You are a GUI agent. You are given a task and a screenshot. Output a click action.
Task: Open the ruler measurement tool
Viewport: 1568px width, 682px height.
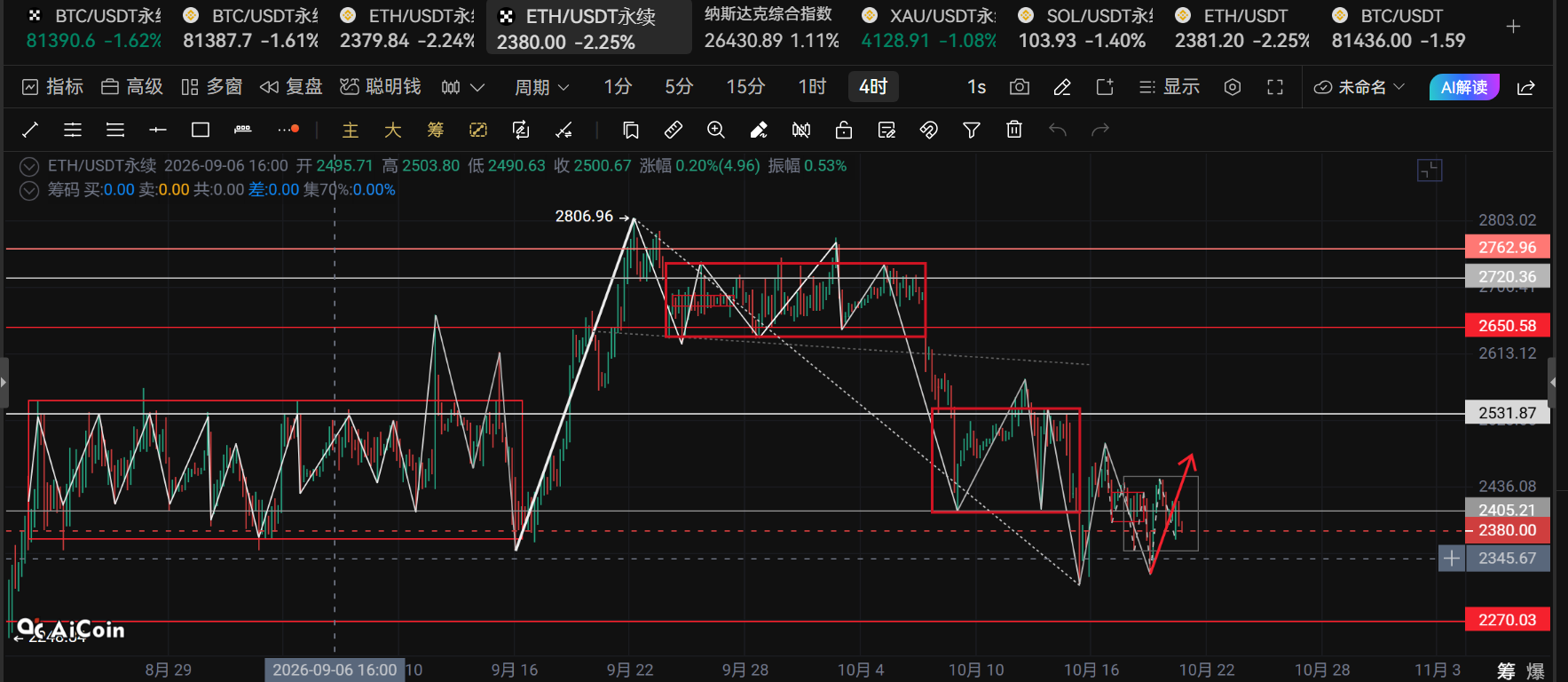674,131
